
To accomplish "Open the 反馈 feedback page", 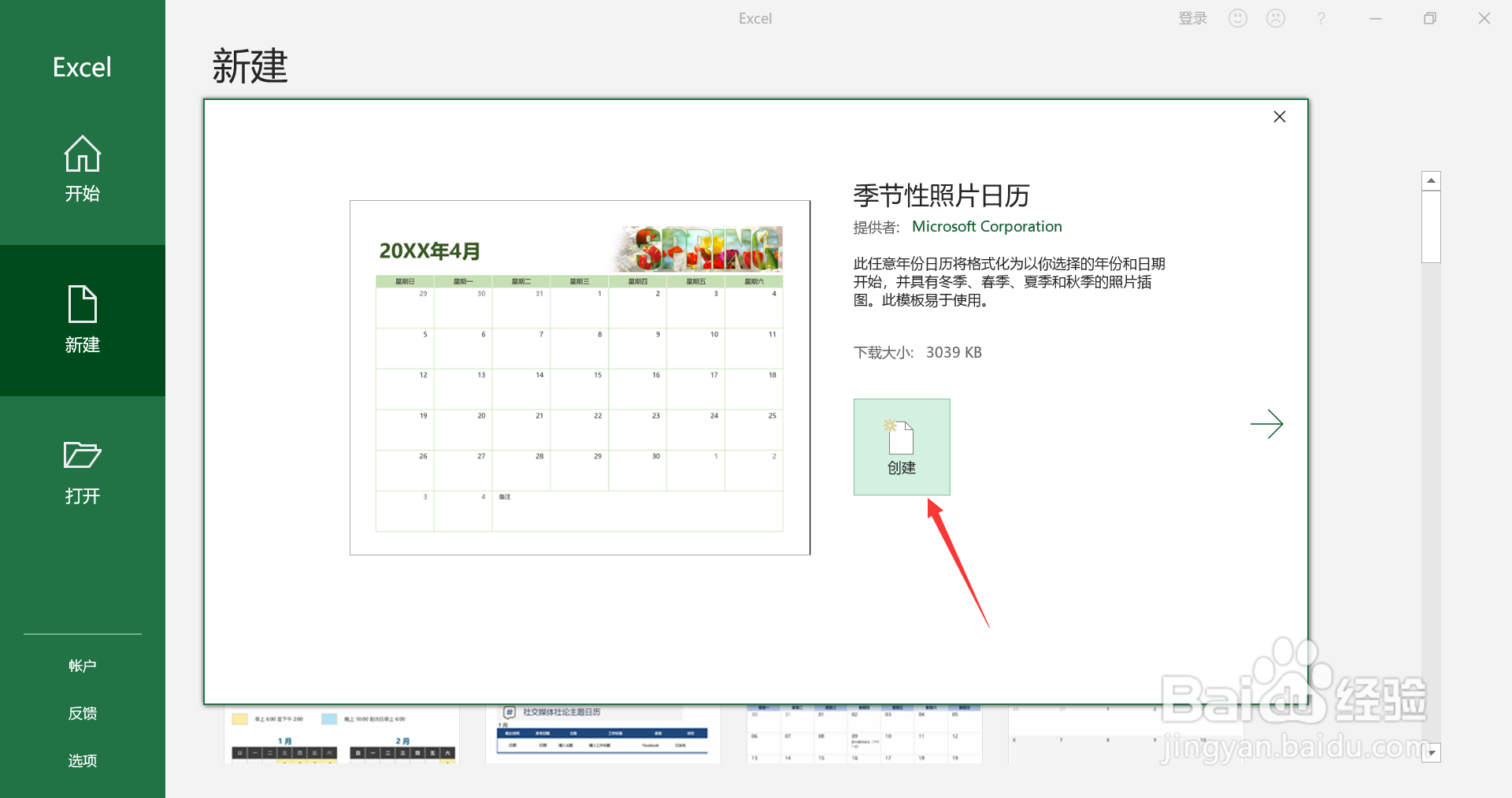I will pos(82,713).
